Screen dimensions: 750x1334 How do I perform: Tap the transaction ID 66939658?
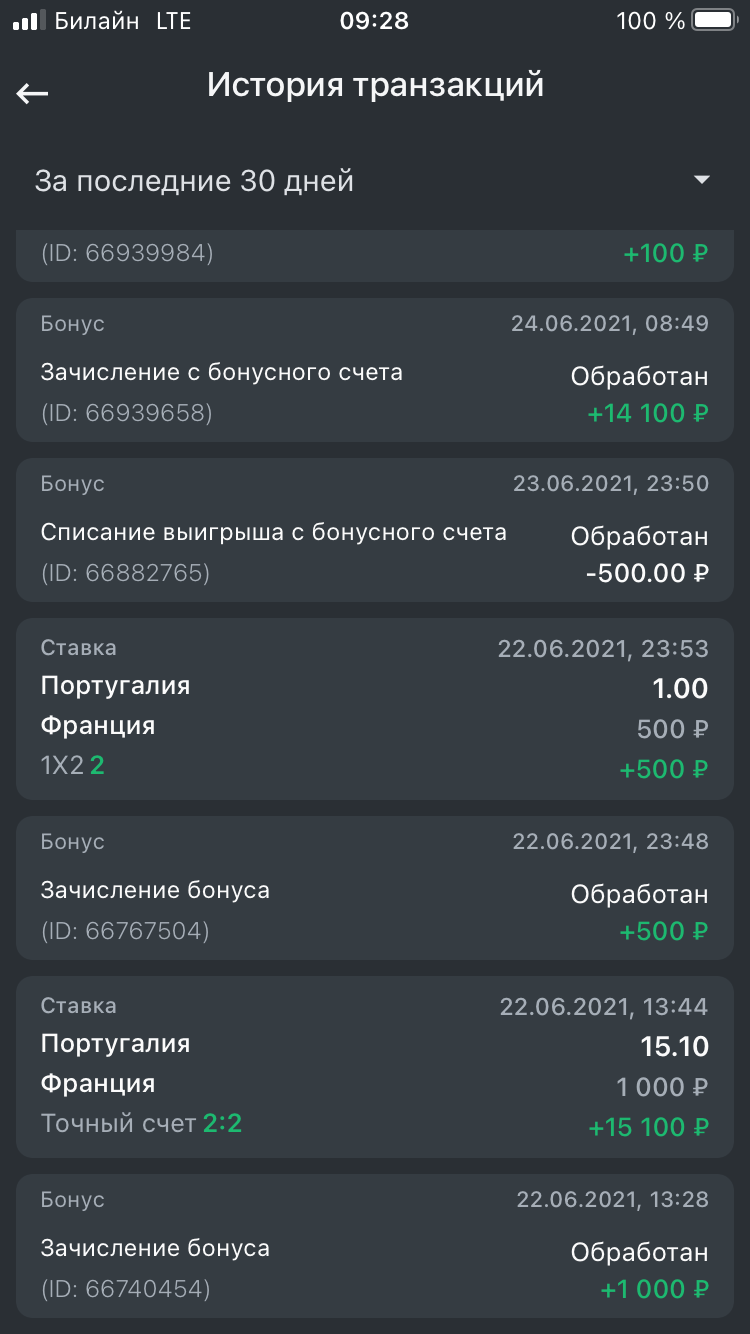[126, 413]
